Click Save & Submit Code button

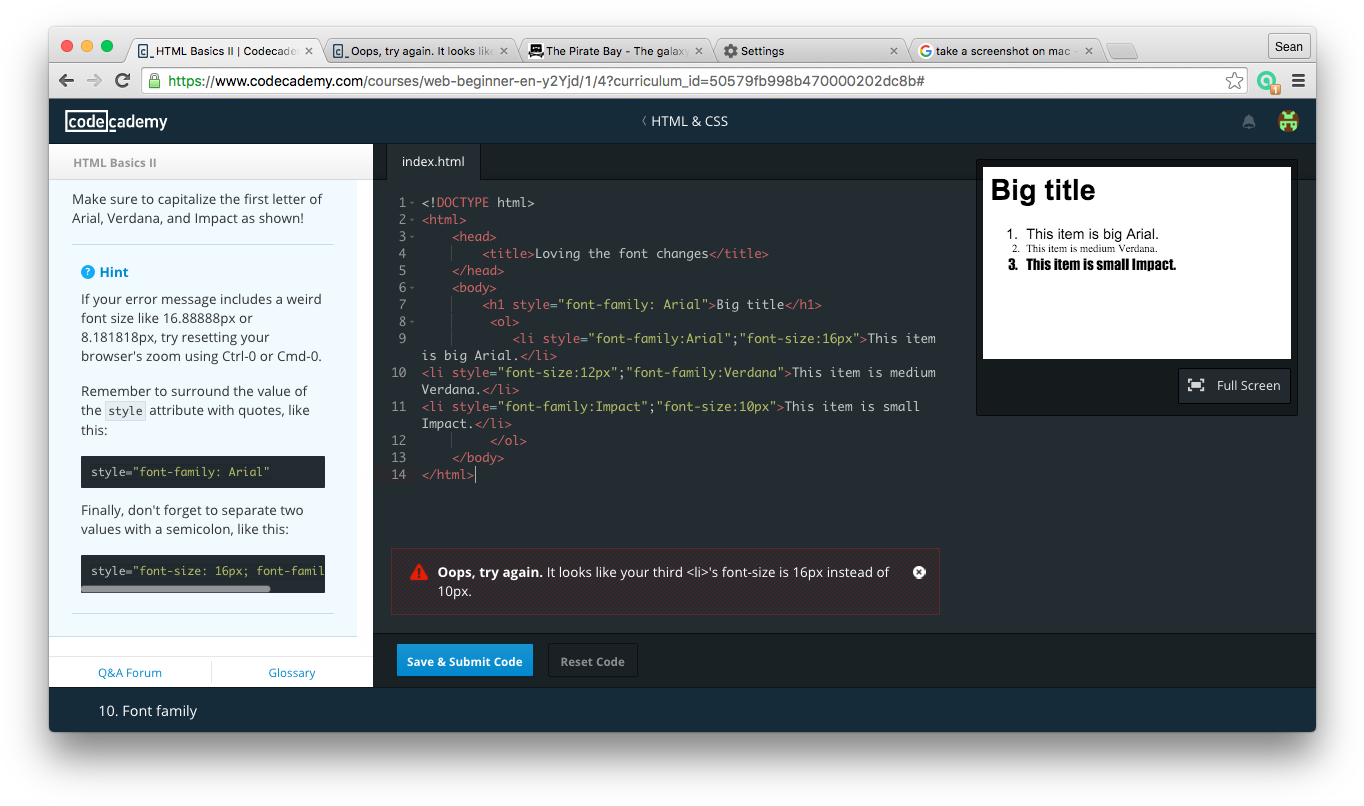(x=464, y=661)
